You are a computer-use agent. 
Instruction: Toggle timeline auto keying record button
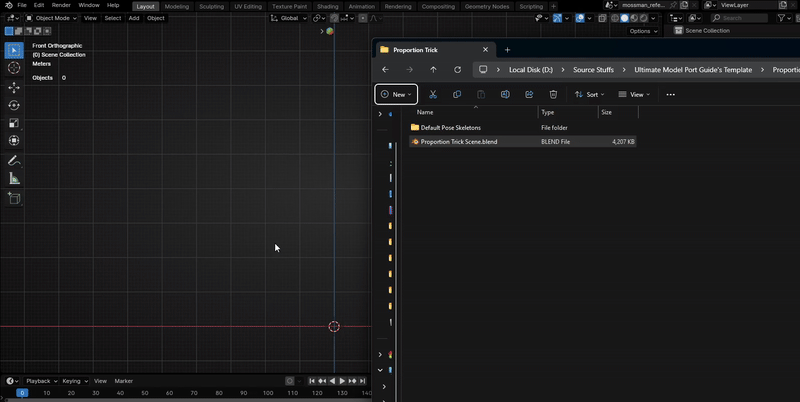290,381
